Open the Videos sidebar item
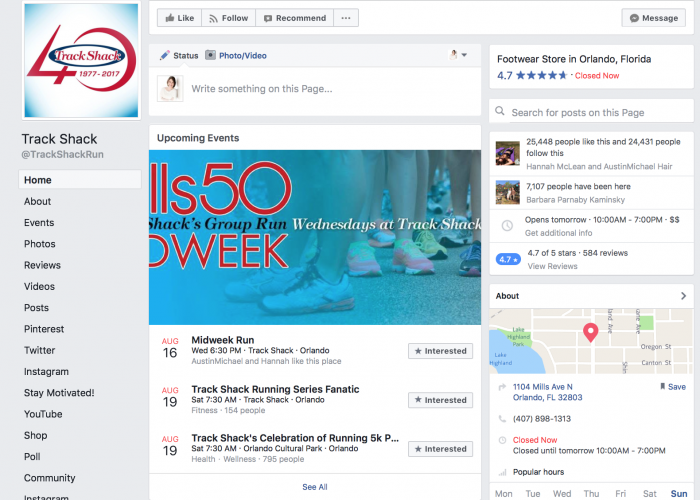The height and width of the screenshot is (500, 700). coord(39,287)
